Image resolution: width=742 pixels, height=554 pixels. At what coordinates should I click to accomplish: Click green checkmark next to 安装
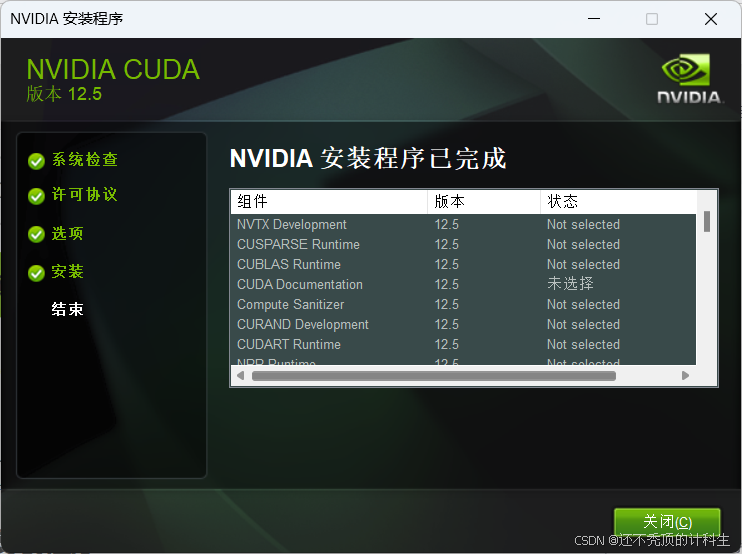coord(36,273)
